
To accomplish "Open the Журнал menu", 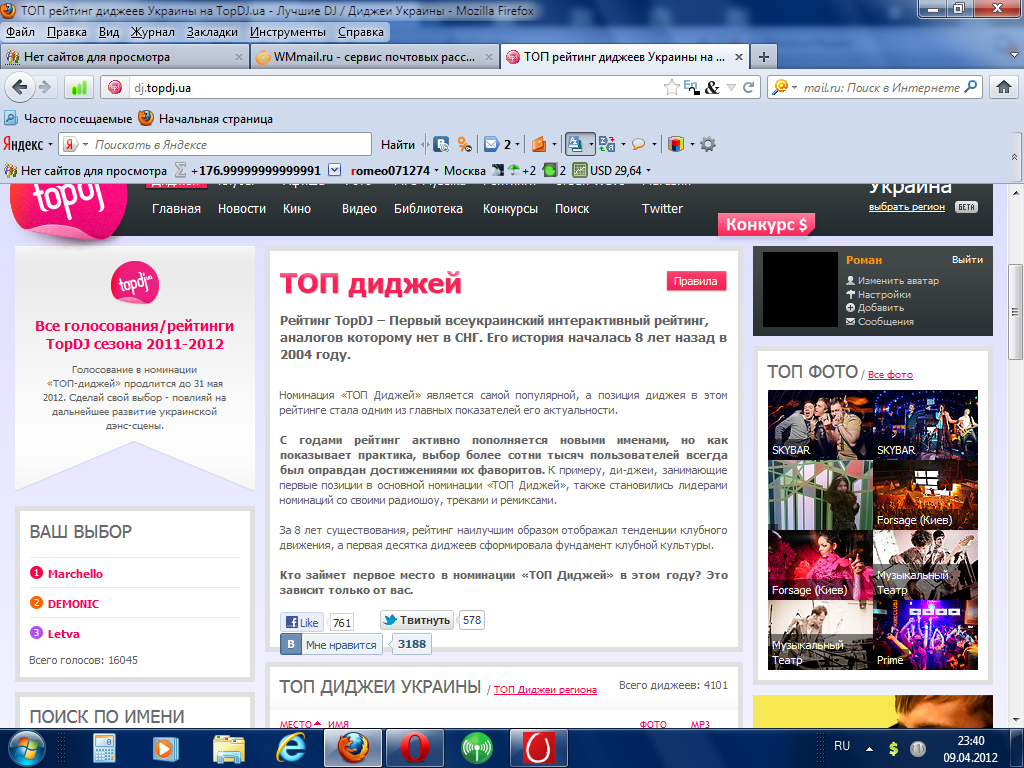I will (152, 32).
